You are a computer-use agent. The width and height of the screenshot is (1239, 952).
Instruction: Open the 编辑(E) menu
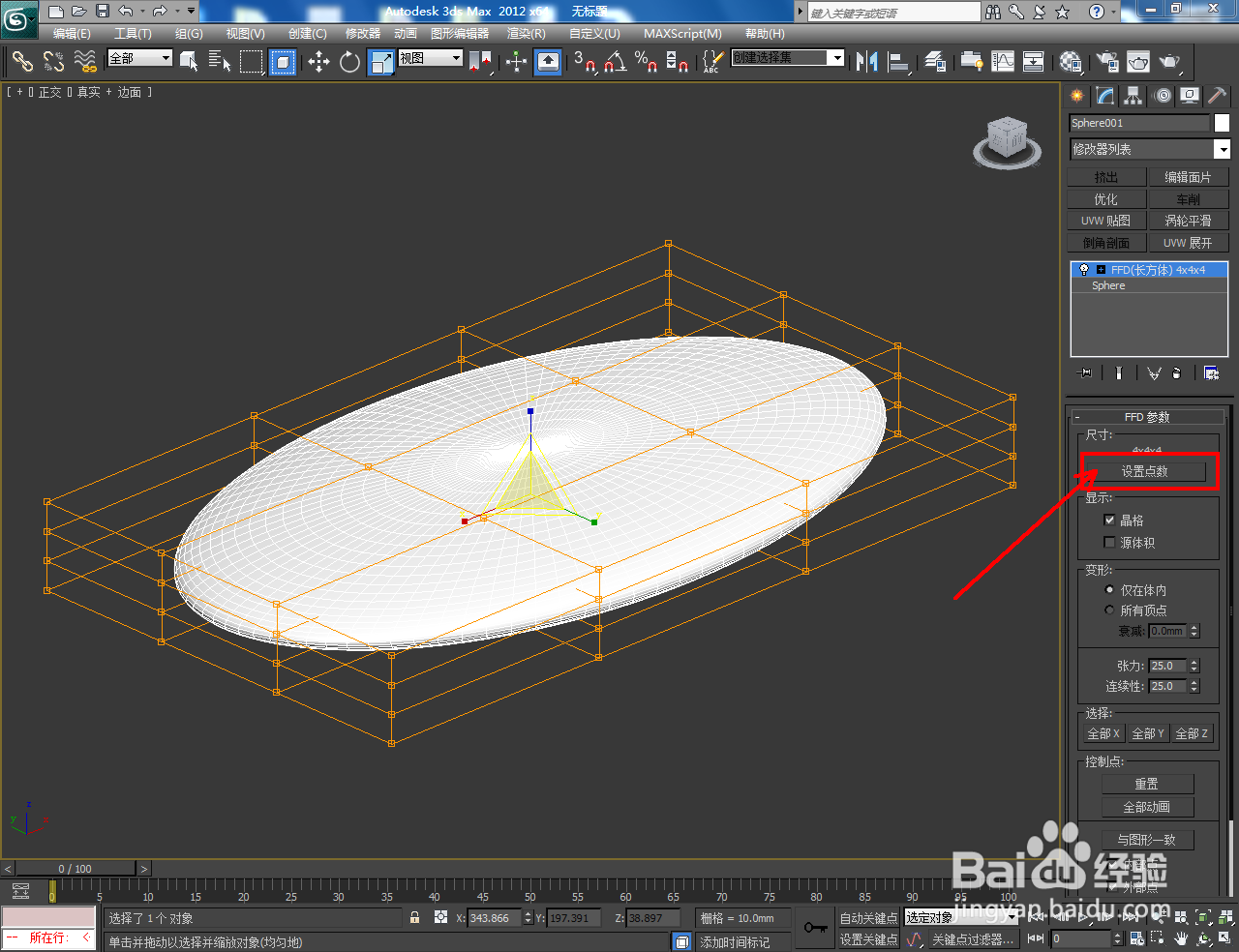[72, 34]
